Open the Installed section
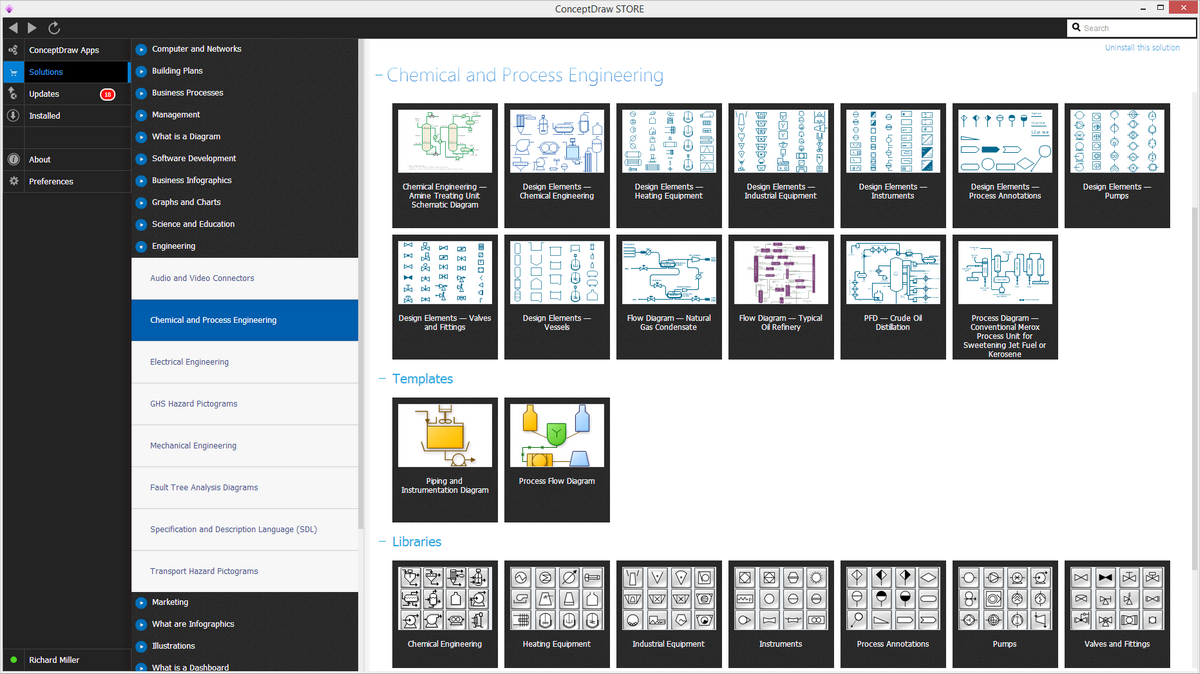 45,116
